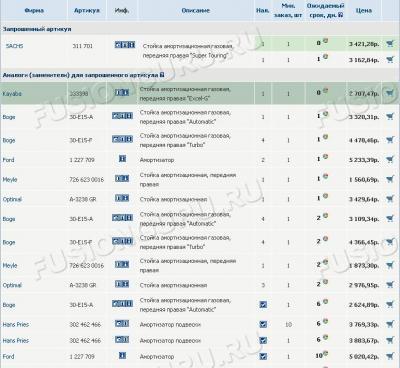400x368 pixels.
Task: Toggle the availability checkbox for Ford 5 020,42р.
Action: (x=263, y=356)
